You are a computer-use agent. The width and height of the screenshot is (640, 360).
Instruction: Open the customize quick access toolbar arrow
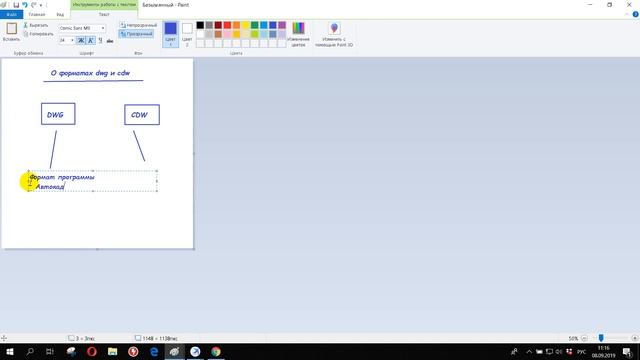click(x=41, y=5)
